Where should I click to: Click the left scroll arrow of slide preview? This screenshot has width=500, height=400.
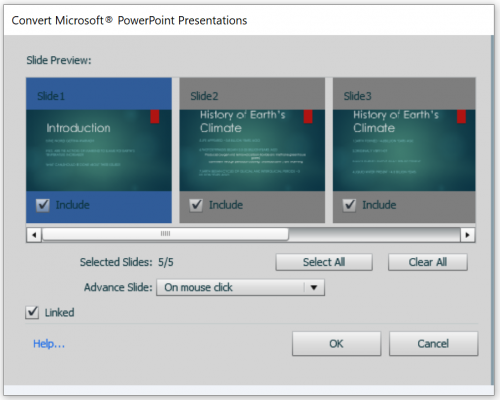point(34,235)
